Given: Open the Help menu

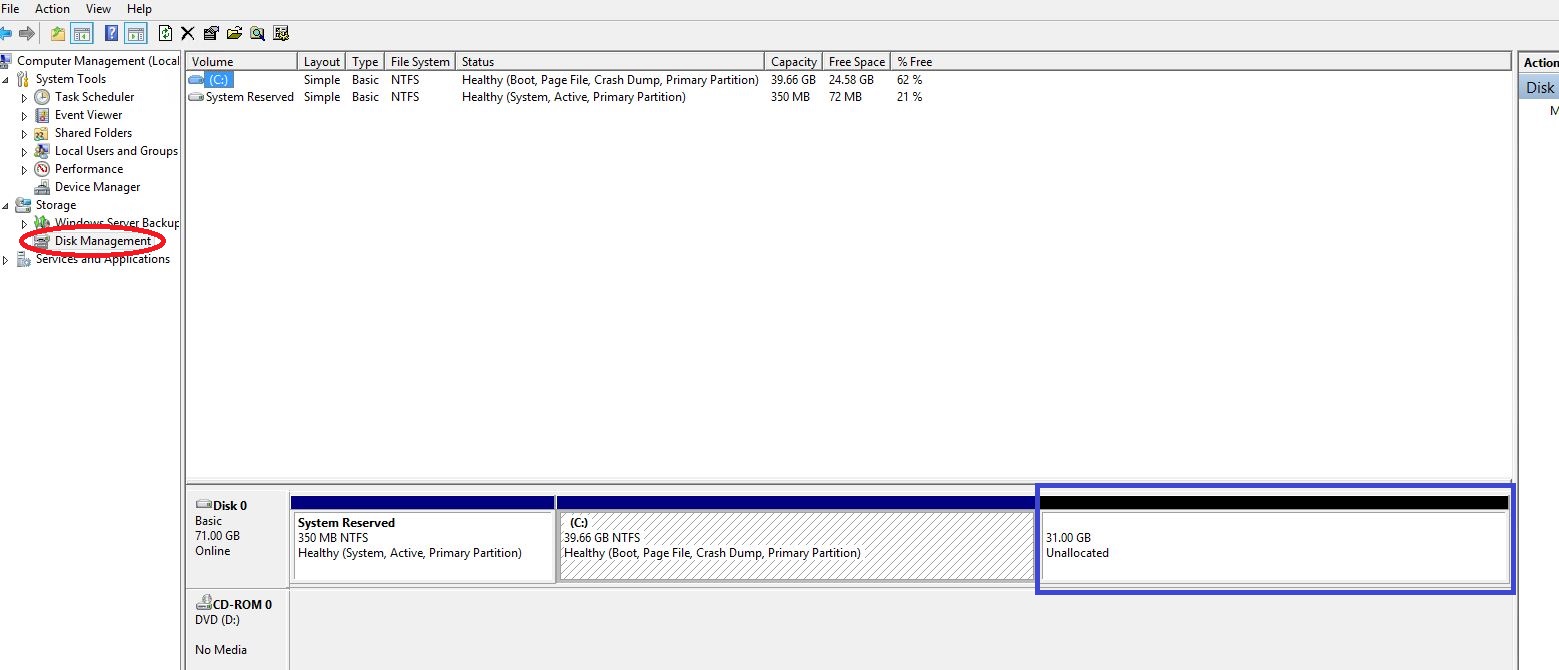Looking at the screenshot, I should click(139, 9).
